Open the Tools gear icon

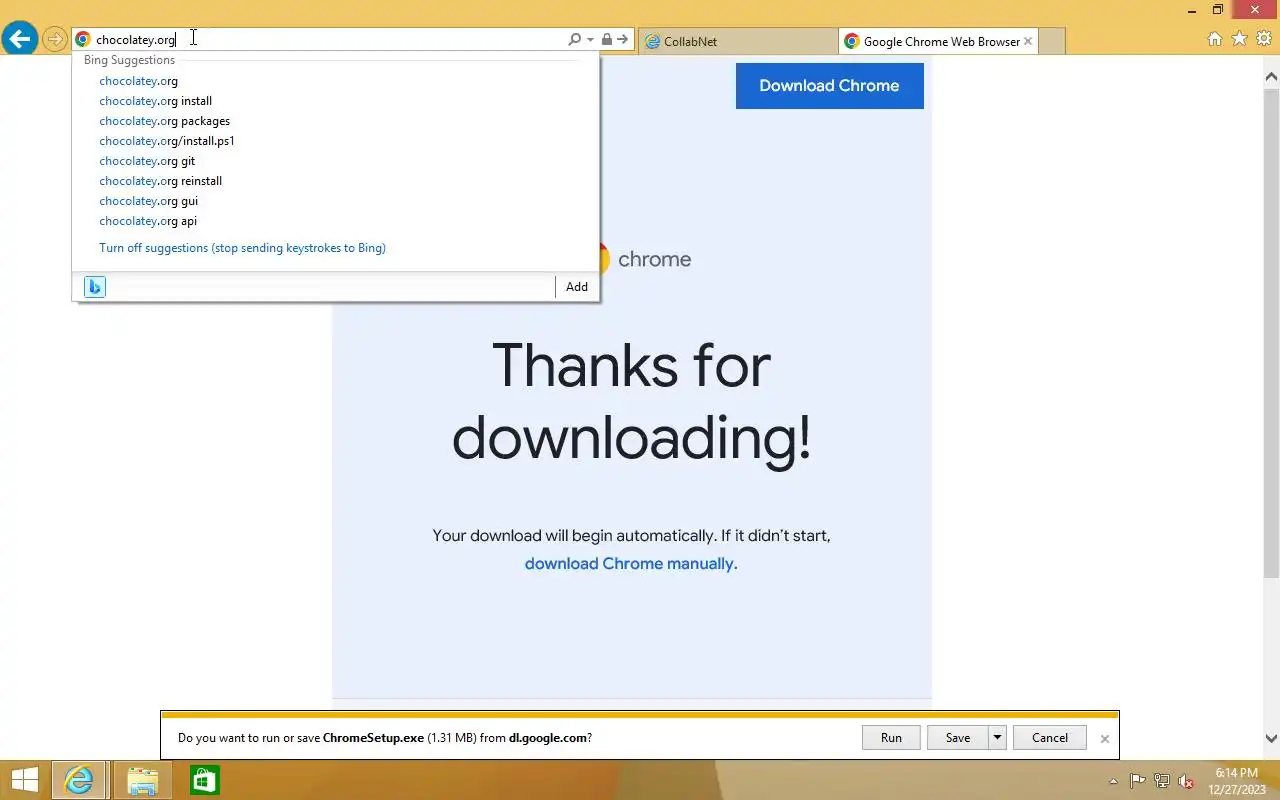pos(1263,39)
